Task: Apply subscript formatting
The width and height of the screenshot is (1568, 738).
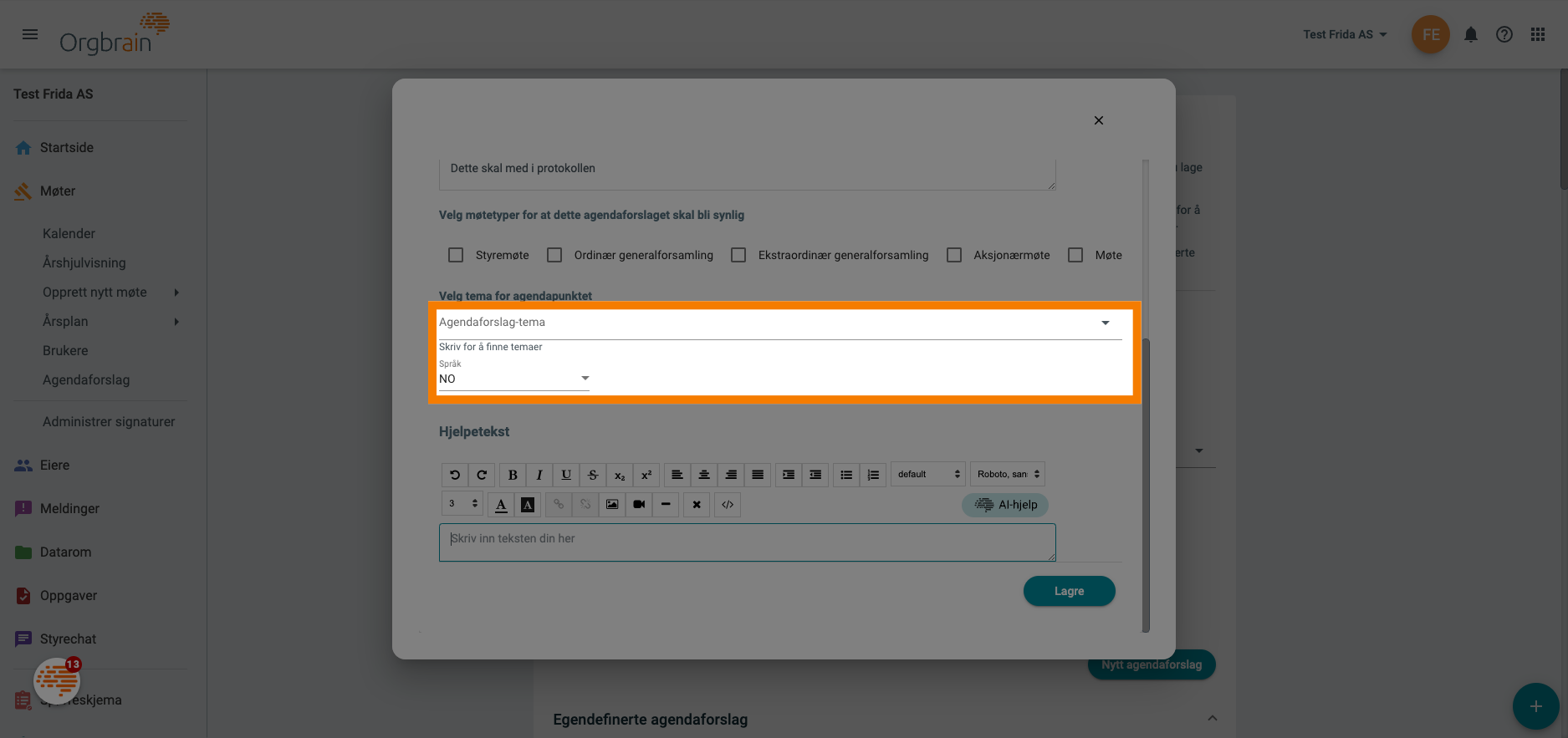Action: coord(620,475)
